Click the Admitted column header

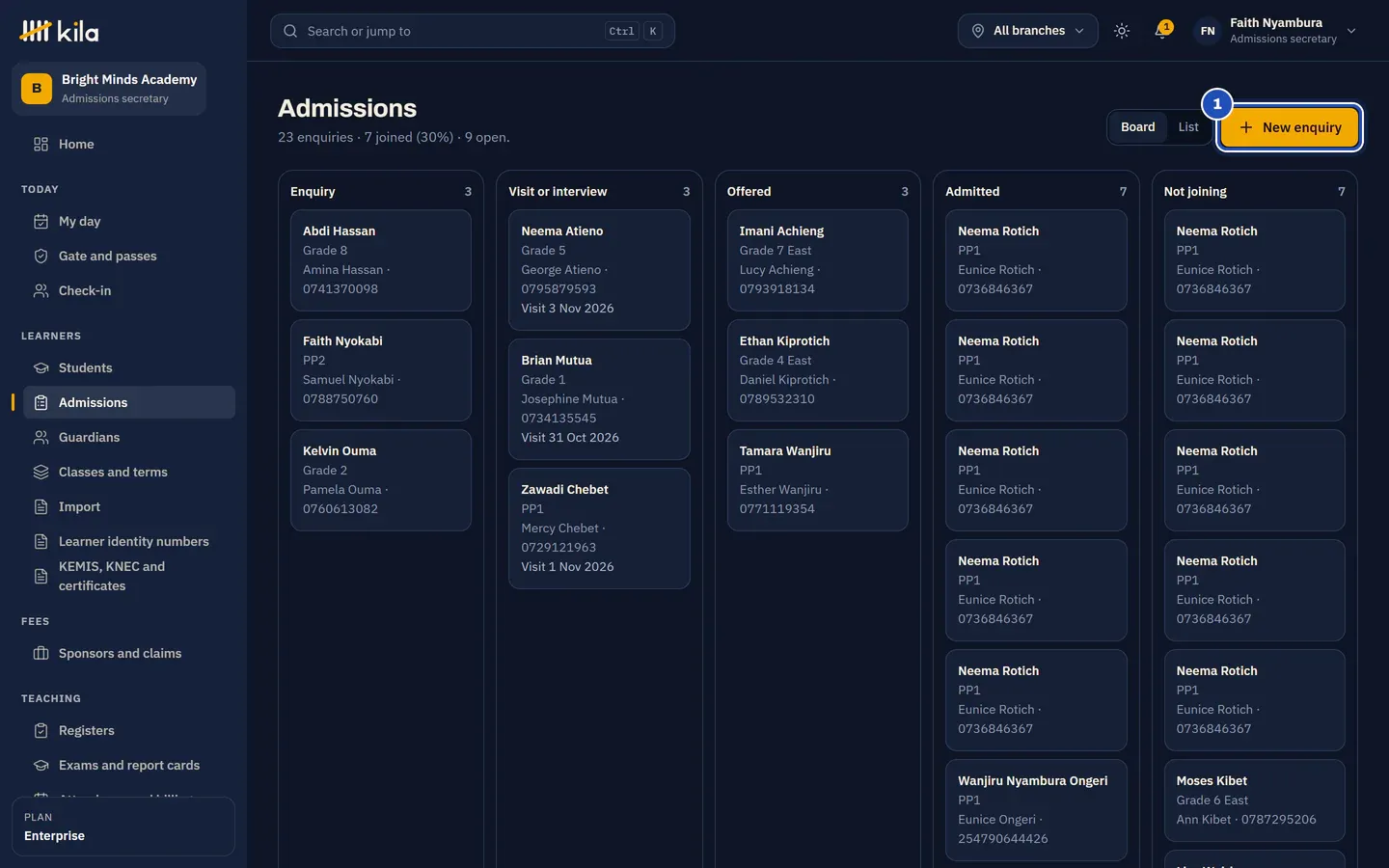pyautogui.click(x=1036, y=191)
